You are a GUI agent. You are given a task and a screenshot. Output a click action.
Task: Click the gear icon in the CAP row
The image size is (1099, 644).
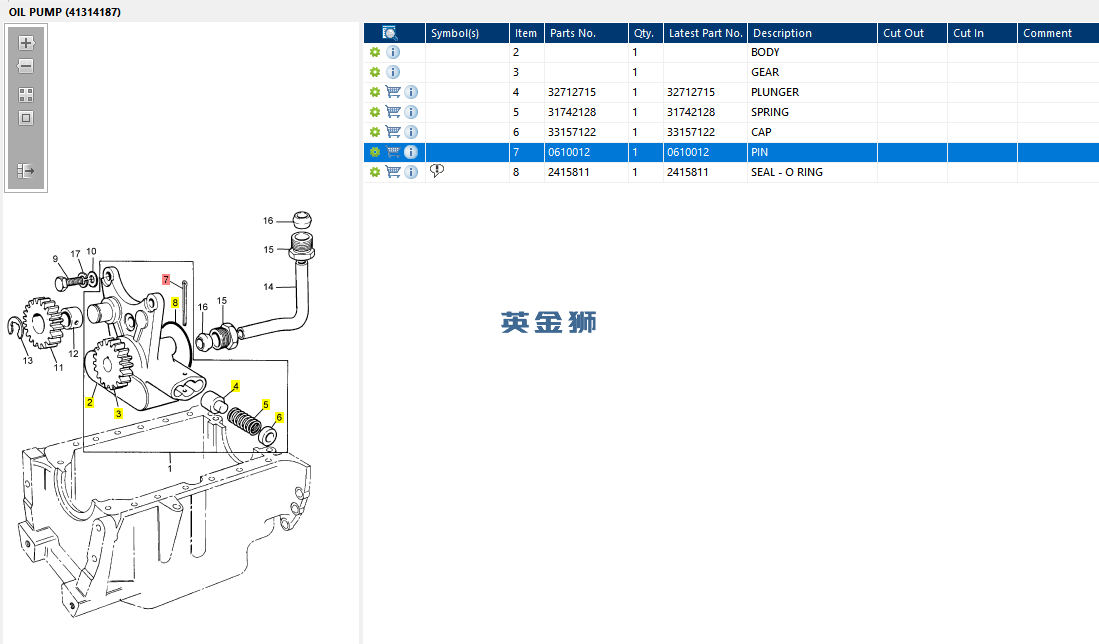coord(375,132)
